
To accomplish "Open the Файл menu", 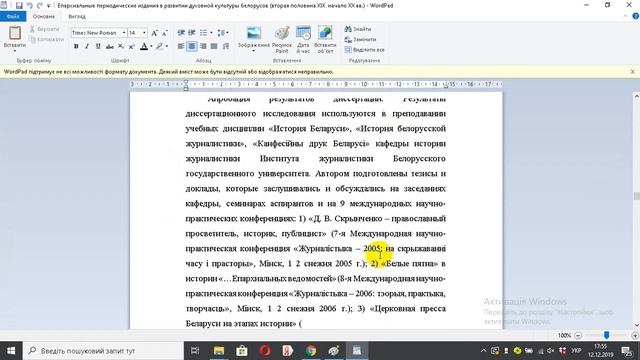I will 13,16.
